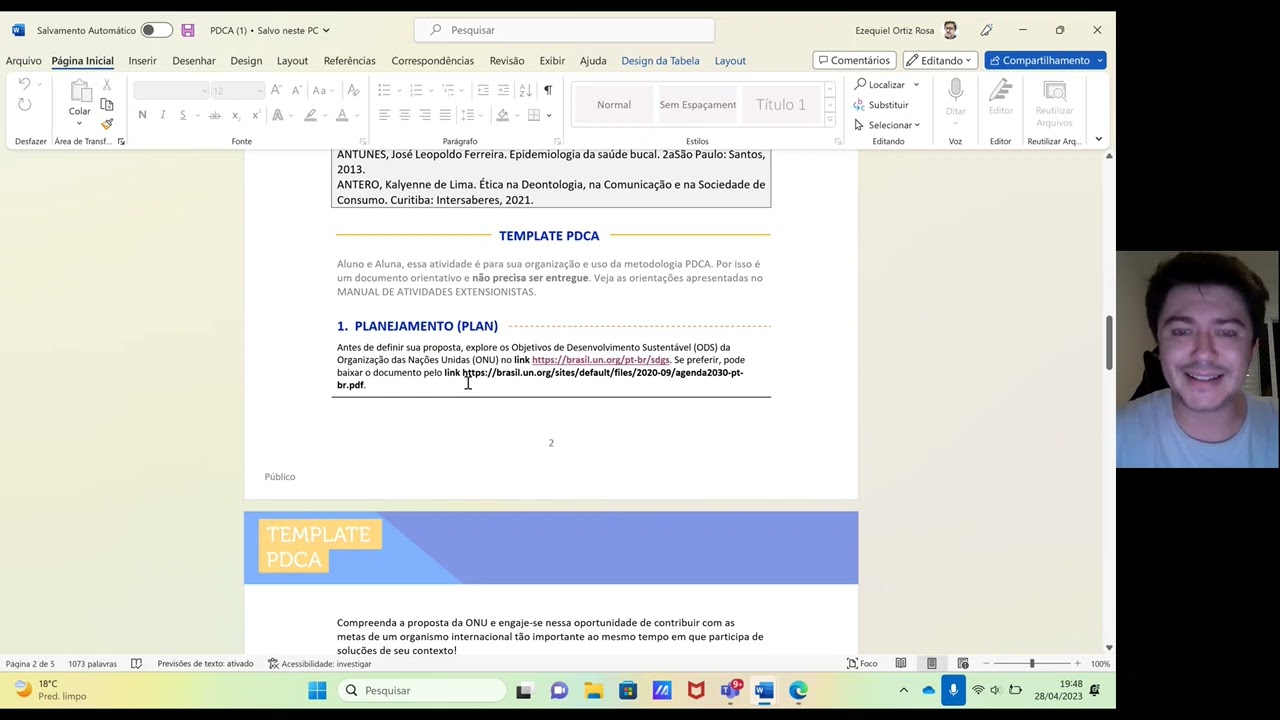This screenshot has width=1280, height=720.
Task: Click the pen-and-sparkle icon beside the user name
Action: pos(986,30)
